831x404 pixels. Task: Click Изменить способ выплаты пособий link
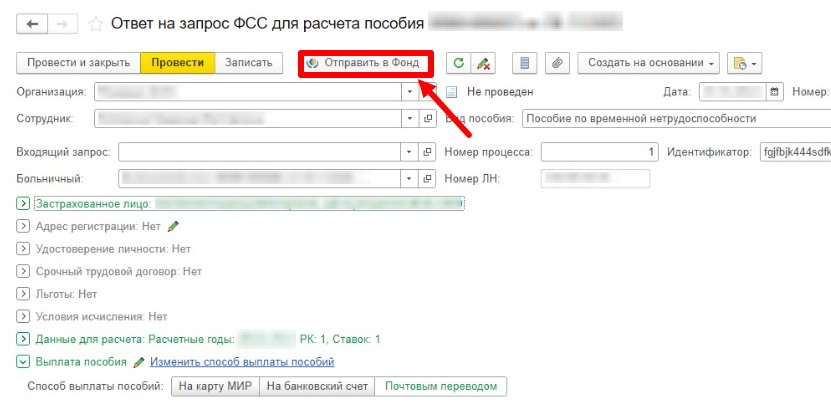tap(242, 362)
